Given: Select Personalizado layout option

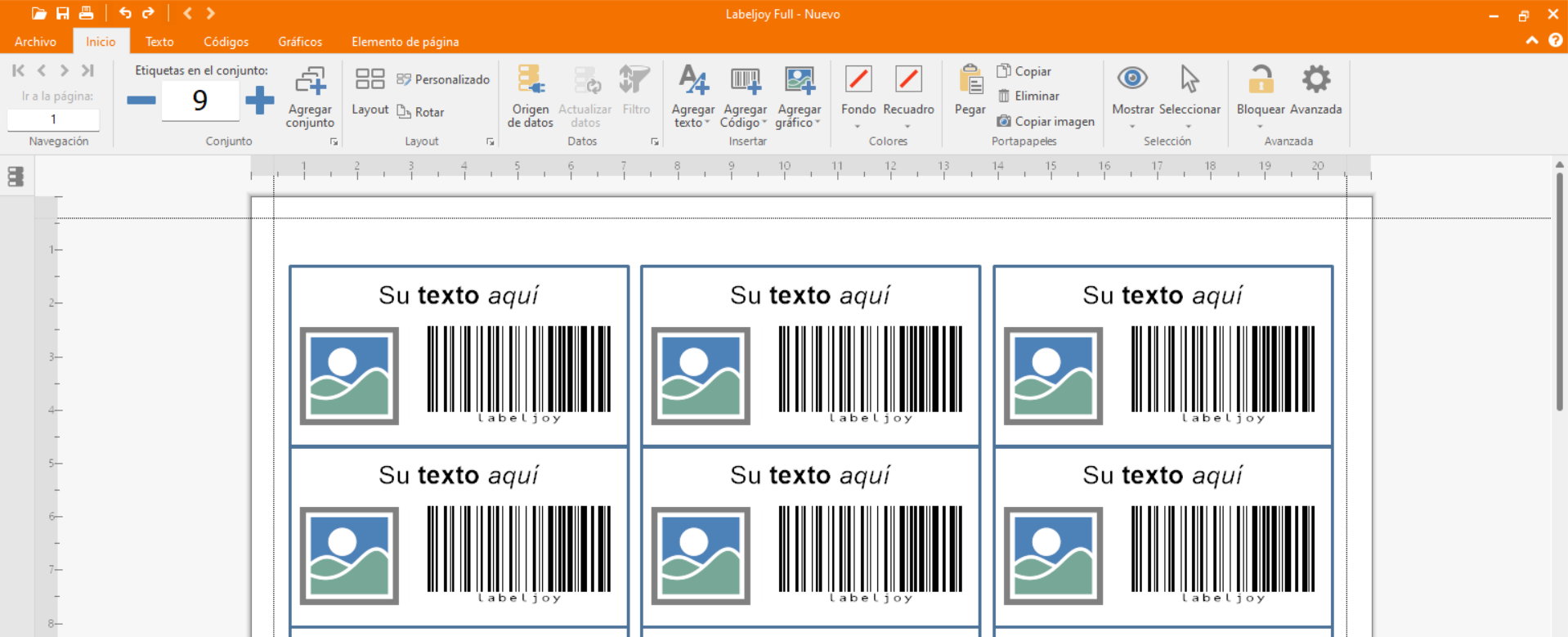Looking at the screenshot, I should pyautogui.click(x=443, y=79).
